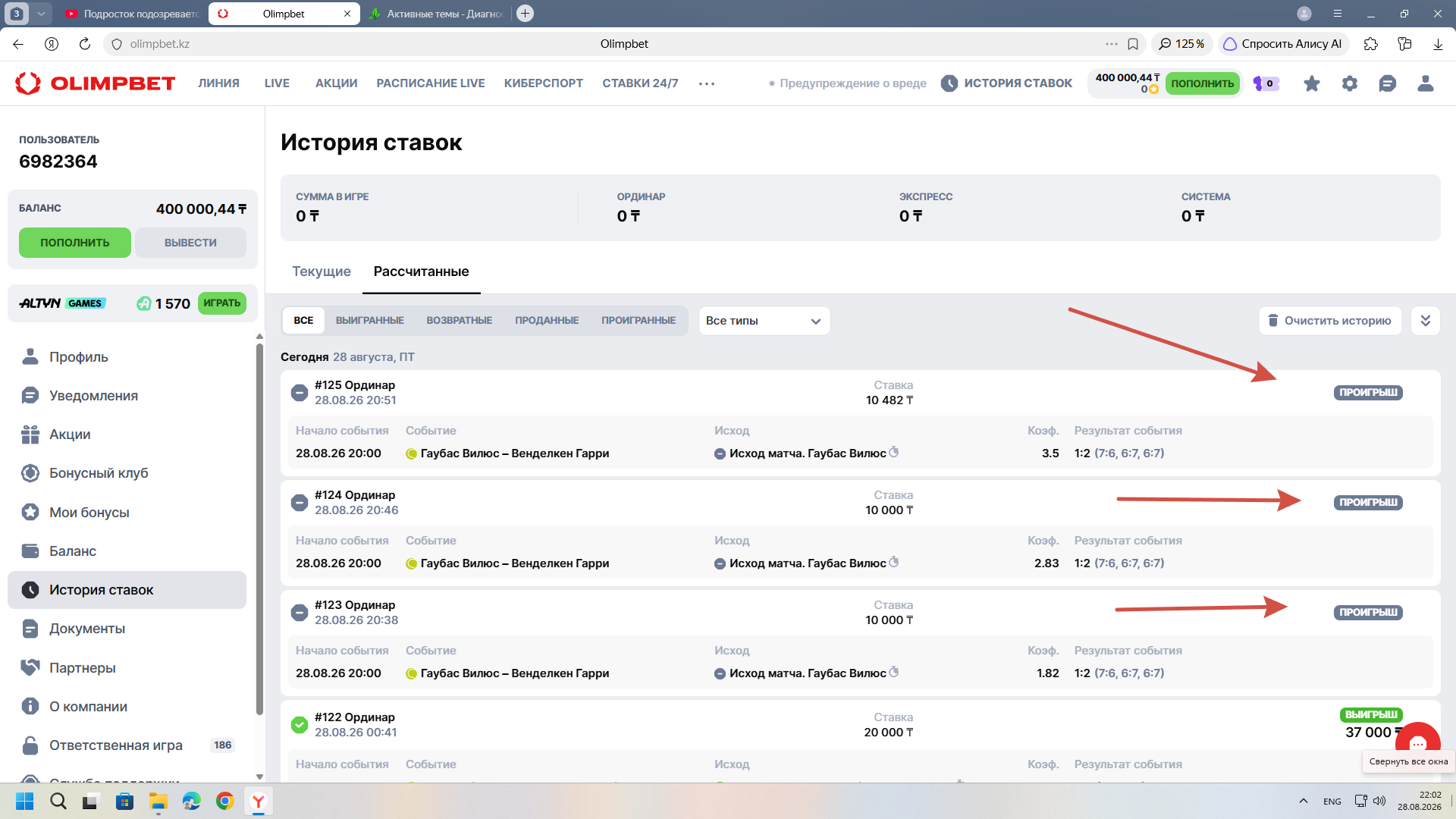This screenshot has width=1456, height=819.
Task: Click the green 'ПОПОЛНИТЬ' button in the header
Action: (1203, 83)
